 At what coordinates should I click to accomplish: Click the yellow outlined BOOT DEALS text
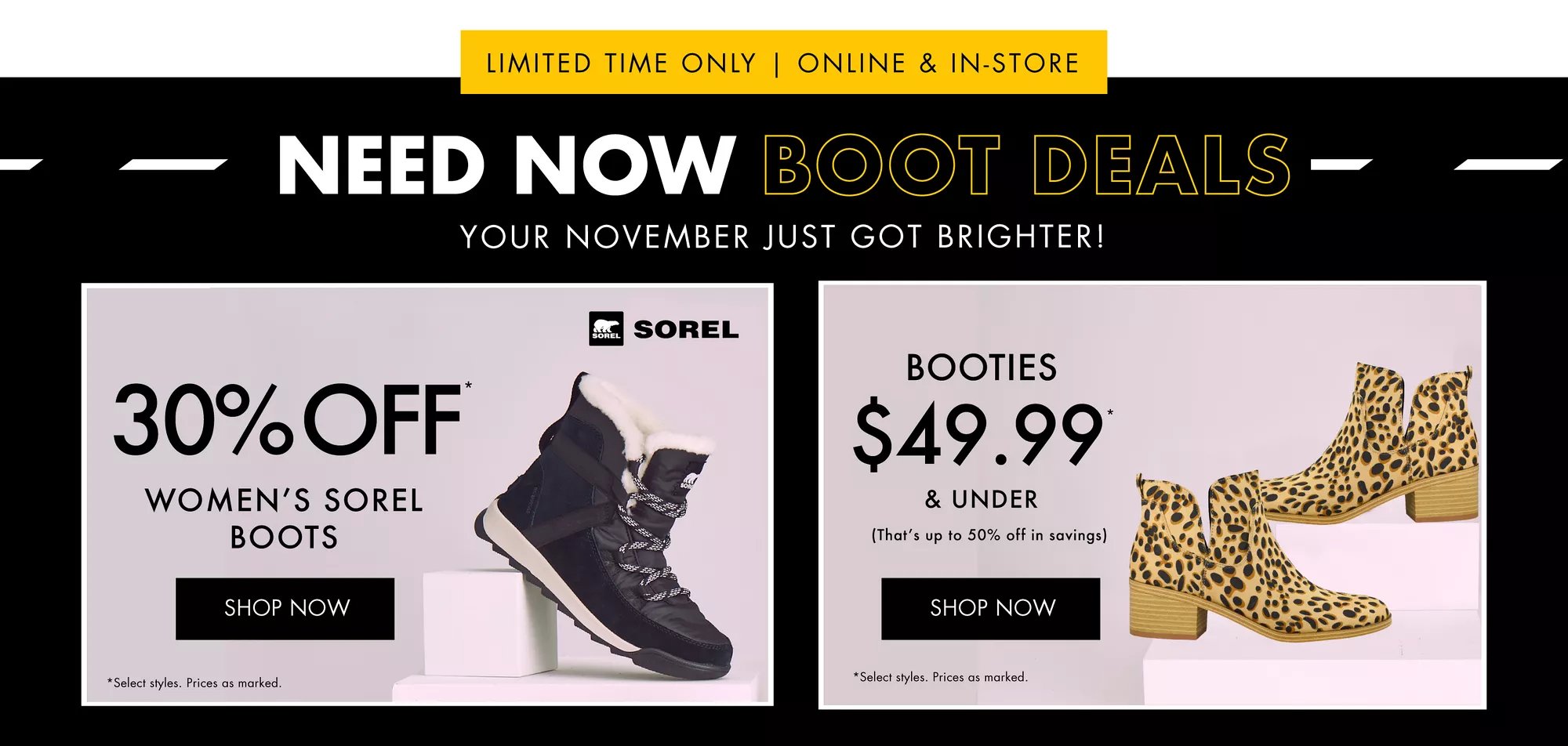point(1027,165)
